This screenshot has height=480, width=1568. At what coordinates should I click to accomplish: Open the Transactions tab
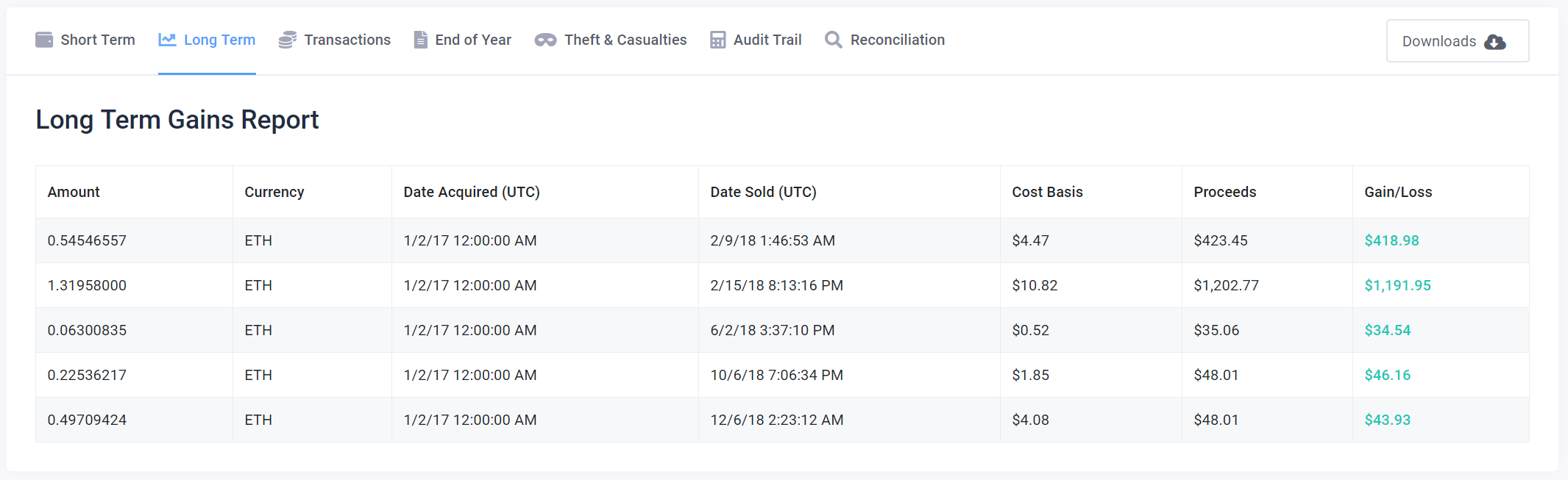click(x=347, y=40)
